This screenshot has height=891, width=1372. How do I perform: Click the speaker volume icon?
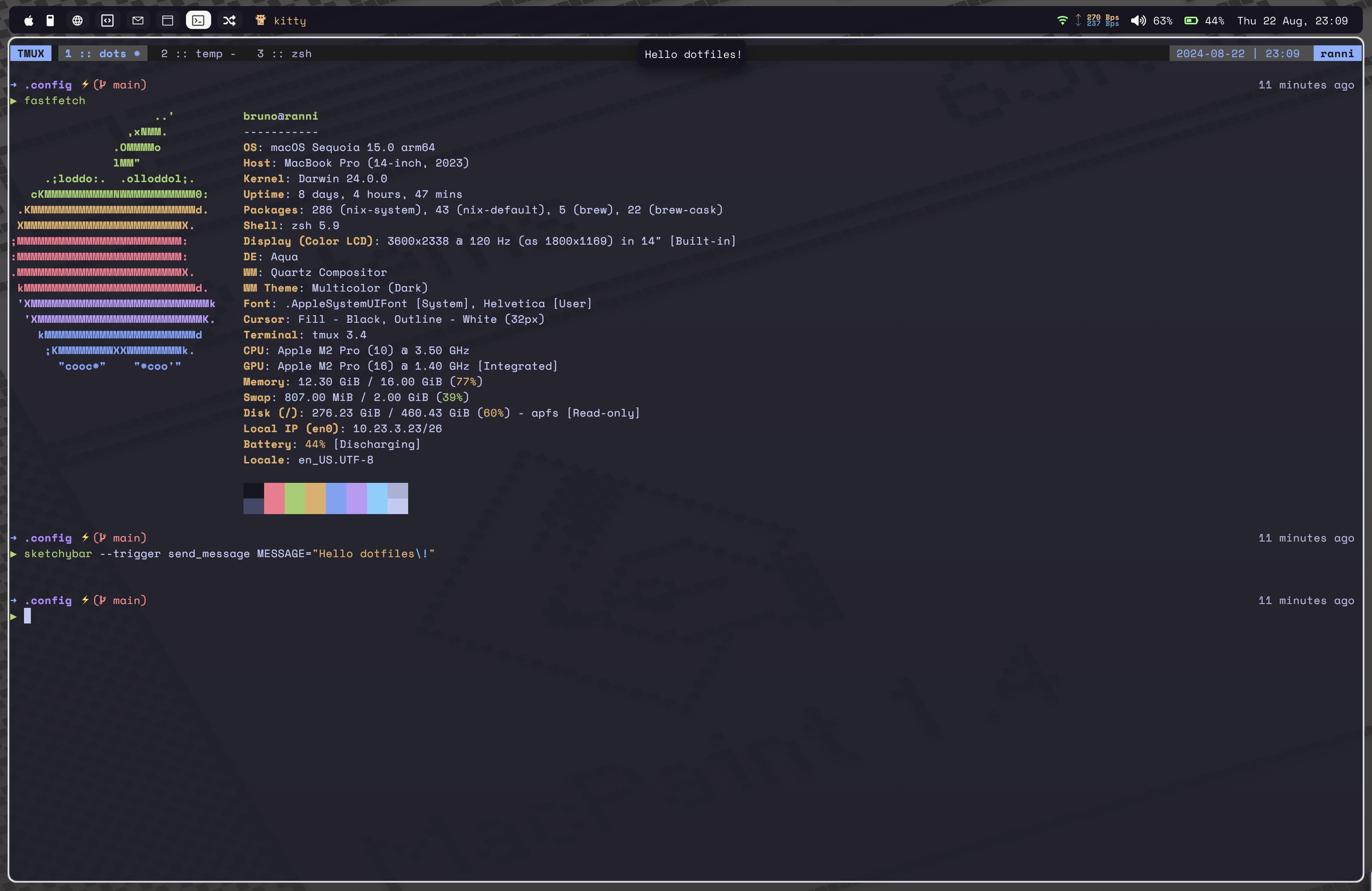click(x=1138, y=21)
